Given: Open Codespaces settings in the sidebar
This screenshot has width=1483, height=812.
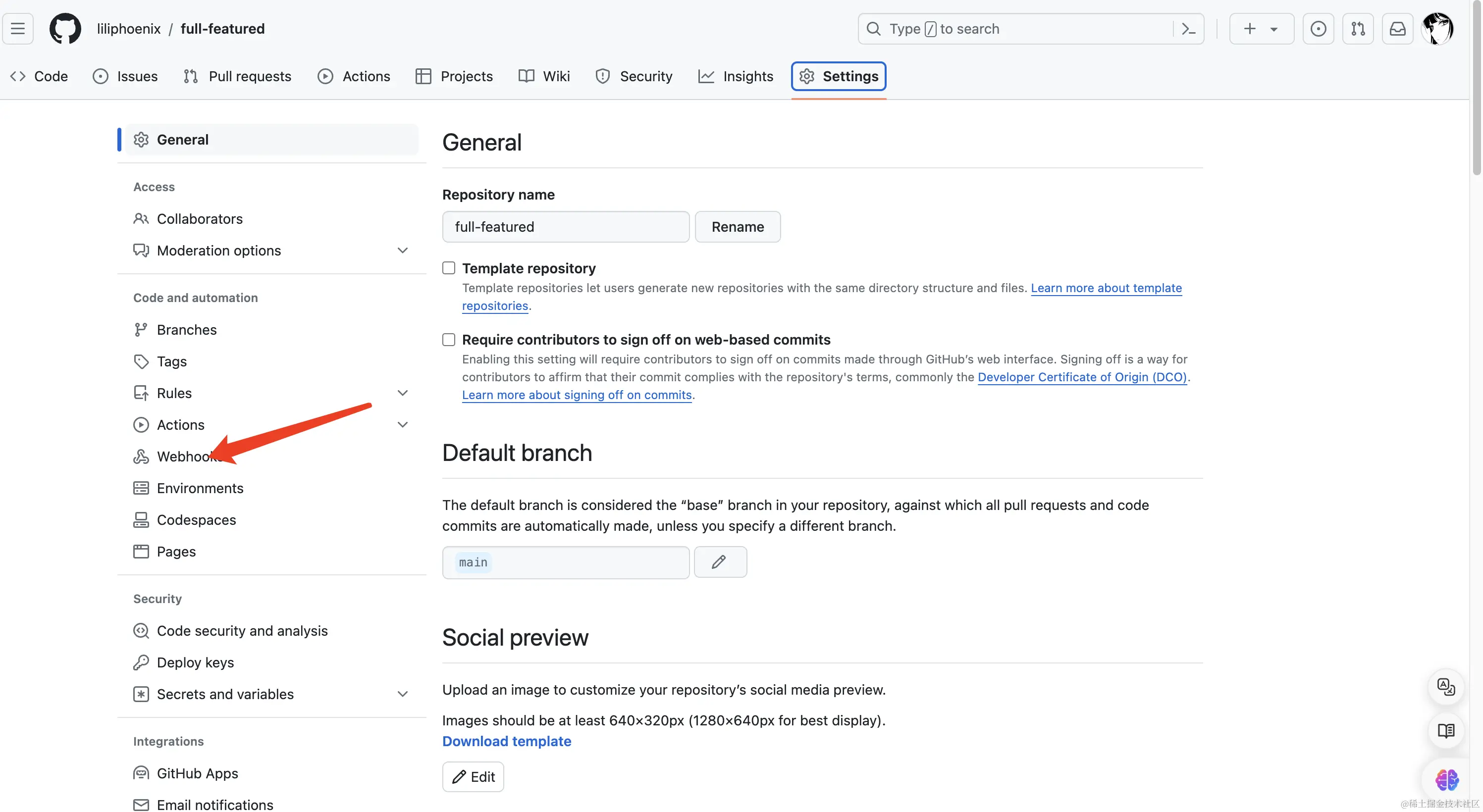Looking at the screenshot, I should pyautogui.click(x=271, y=520).
